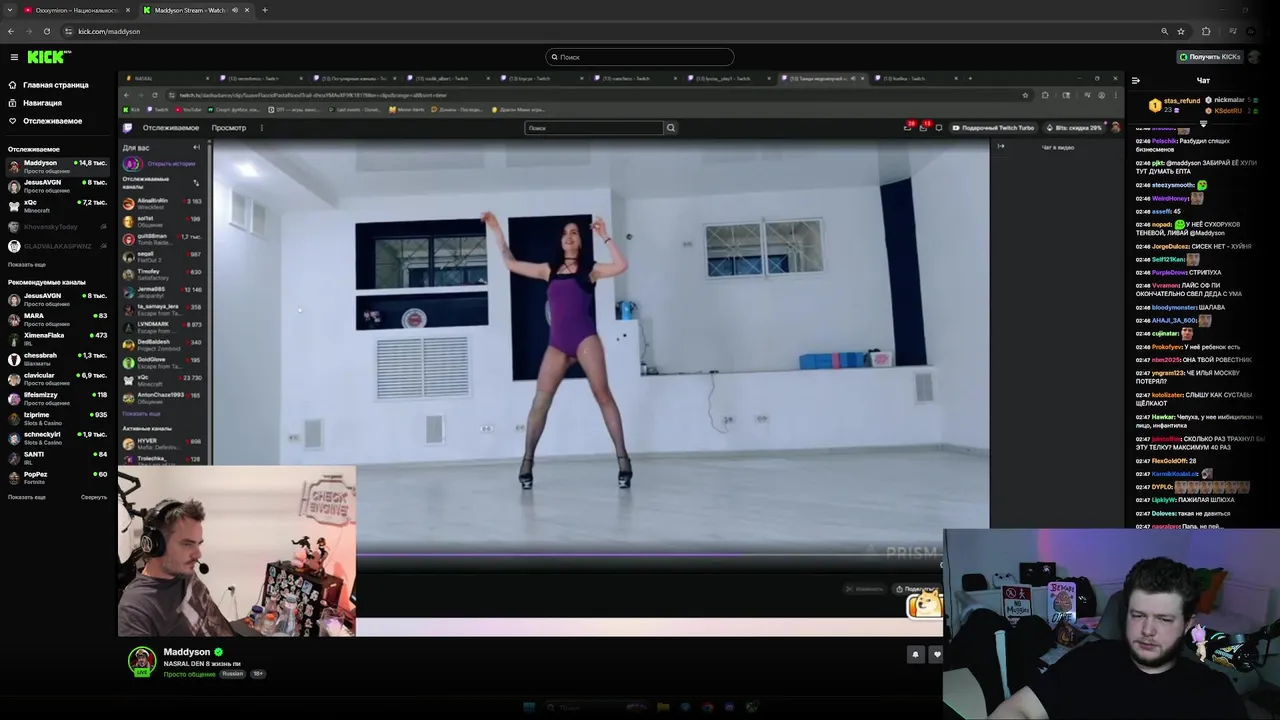The height and width of the screenshot is (720, 1280).
Task: Go back in browser history
Action: click(11, 31)
